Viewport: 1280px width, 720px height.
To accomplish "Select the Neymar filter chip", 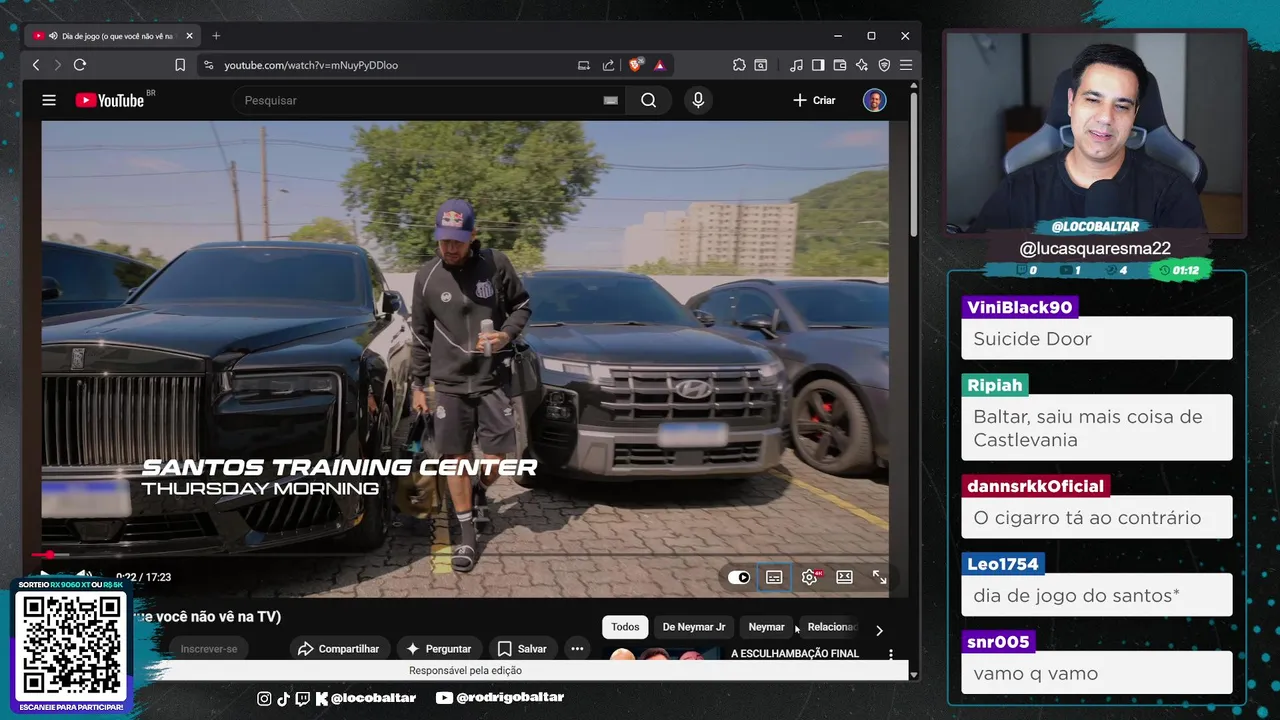I will (x=766, y=627).
